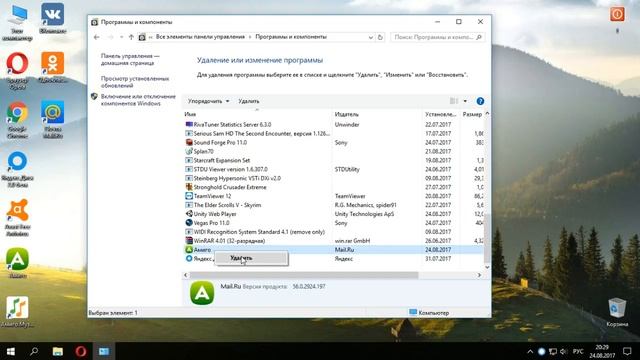The width and height of the screenshot is (640, 360).
Task: Open the Odnoklassniki desktop shortcut
Action: pos(52,67)
